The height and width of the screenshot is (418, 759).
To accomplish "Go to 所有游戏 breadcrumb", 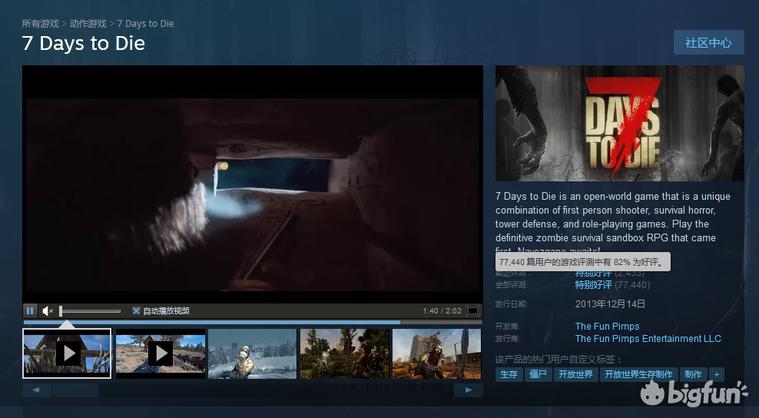I will [40, 23].
